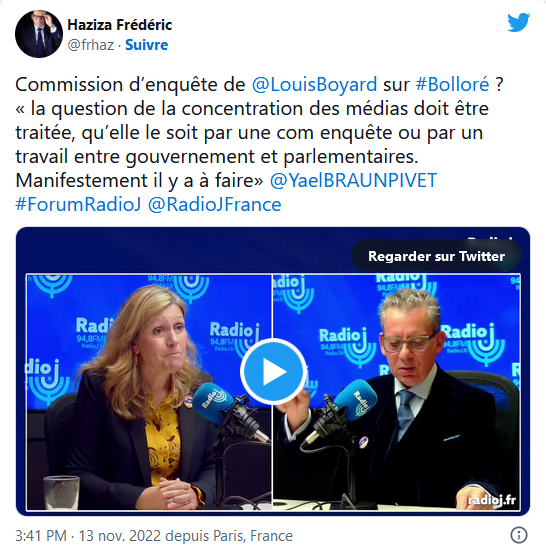Click the tweet body text paragraph
Viewport: 546px width, 555px height.
click(259, 144)
